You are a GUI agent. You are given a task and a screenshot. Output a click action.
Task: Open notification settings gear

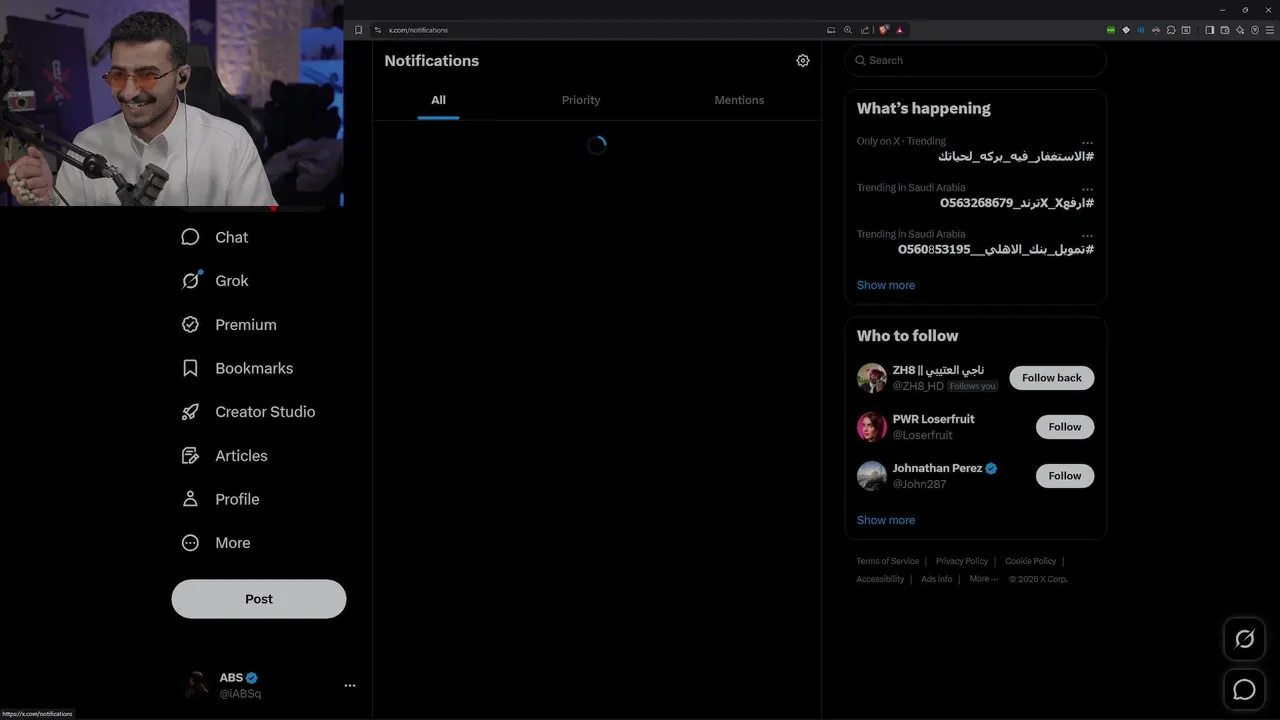(803, 61)
